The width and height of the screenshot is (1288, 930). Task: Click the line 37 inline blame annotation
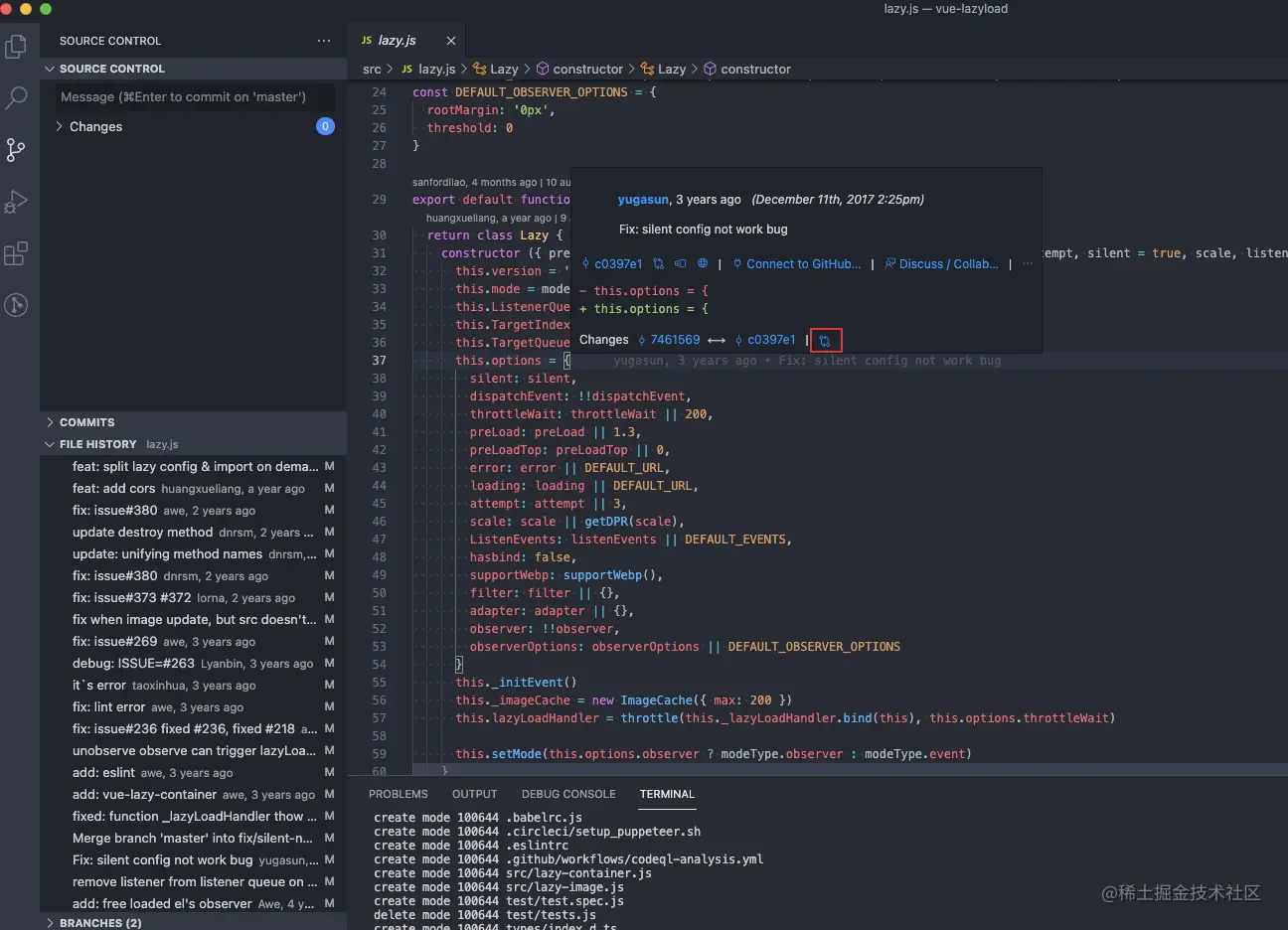807,361
